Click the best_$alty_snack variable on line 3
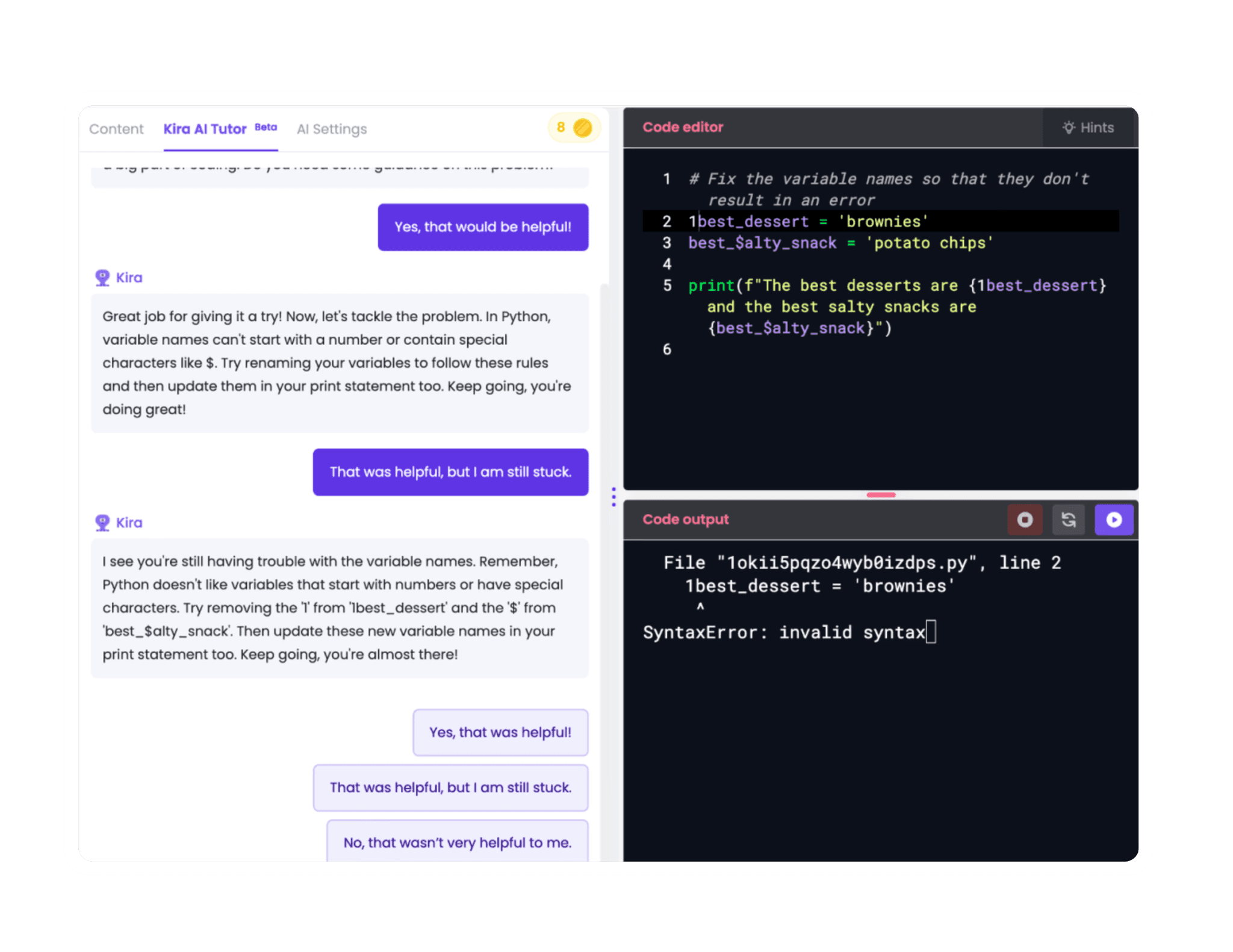 [x=762, y=243]
